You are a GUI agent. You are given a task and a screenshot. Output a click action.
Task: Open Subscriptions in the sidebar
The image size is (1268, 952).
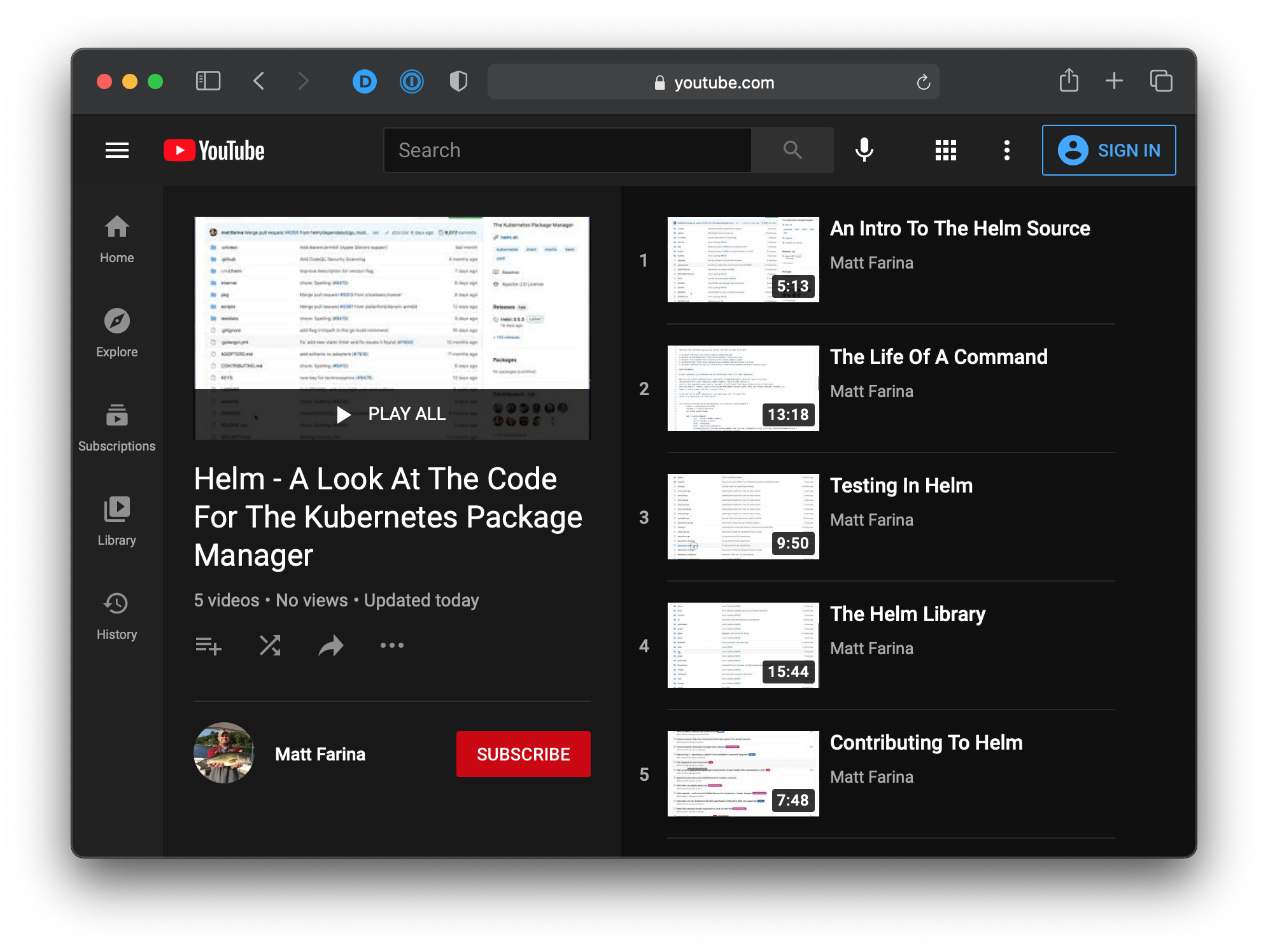tap(117, 428)
